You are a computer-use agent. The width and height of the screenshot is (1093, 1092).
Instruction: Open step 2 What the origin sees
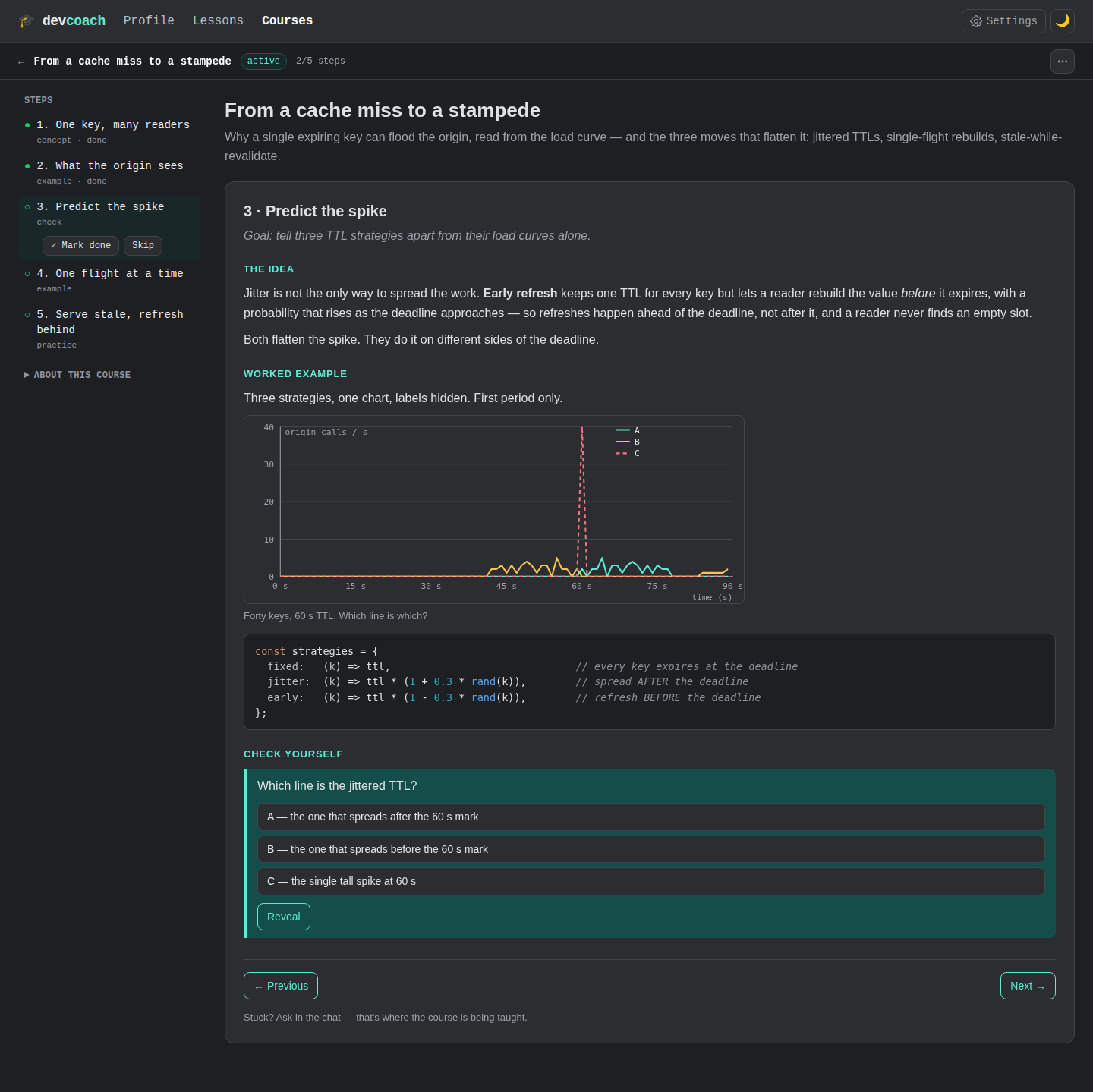point(109,172)
